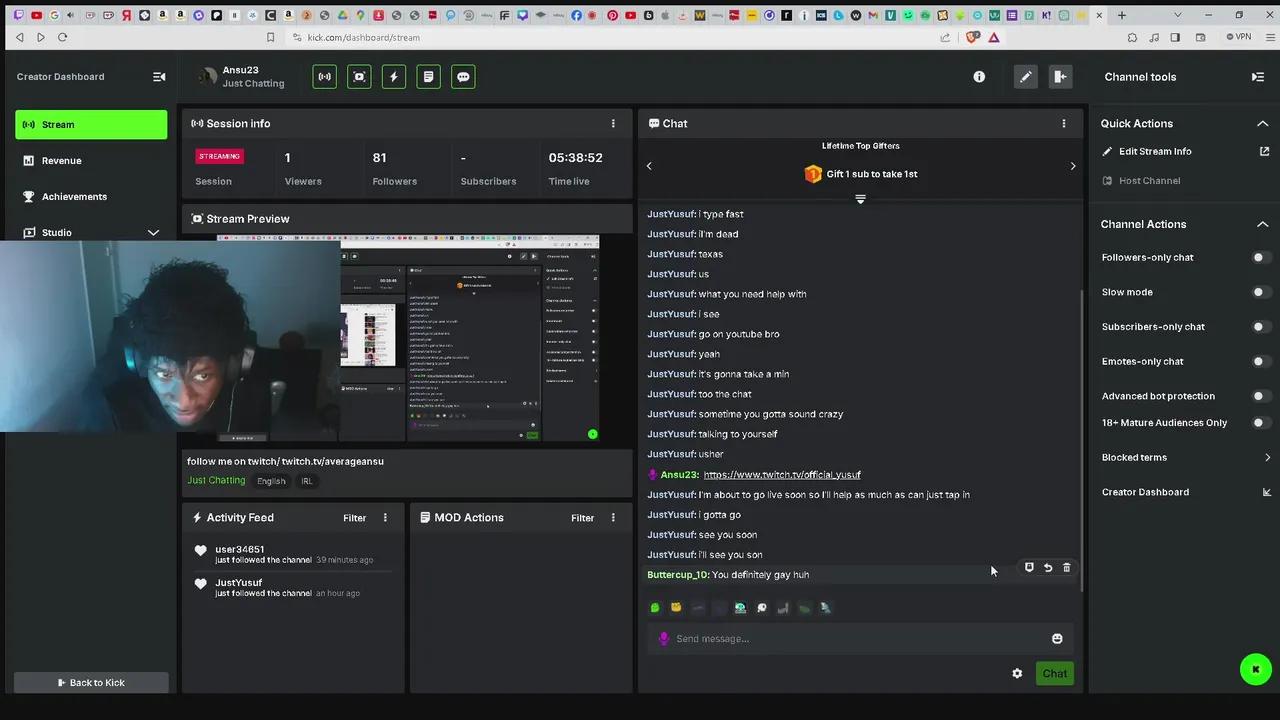Open Achievements in the sidebar
Viewport: 1280px width, 720px height.
pyautogui.click(x=91, y=196)
